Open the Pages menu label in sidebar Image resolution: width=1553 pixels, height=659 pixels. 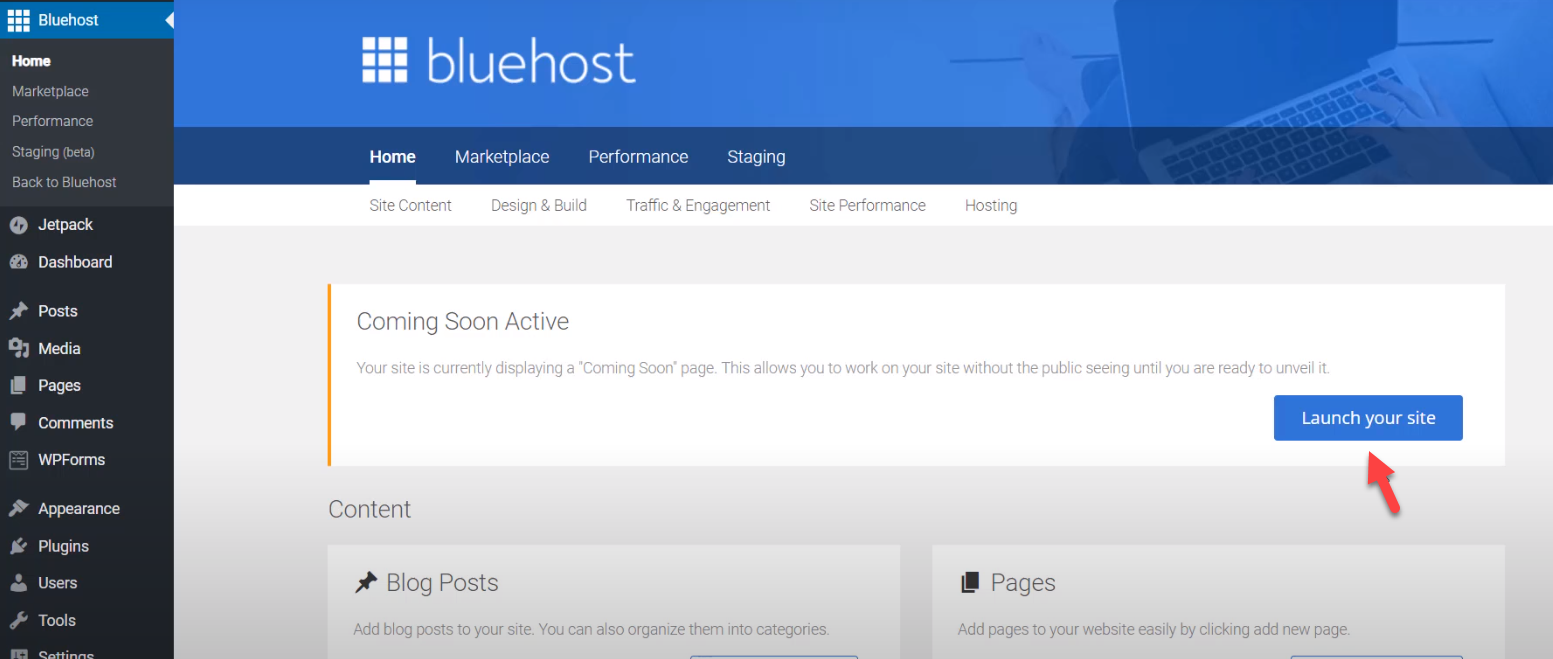pos(59,385)
